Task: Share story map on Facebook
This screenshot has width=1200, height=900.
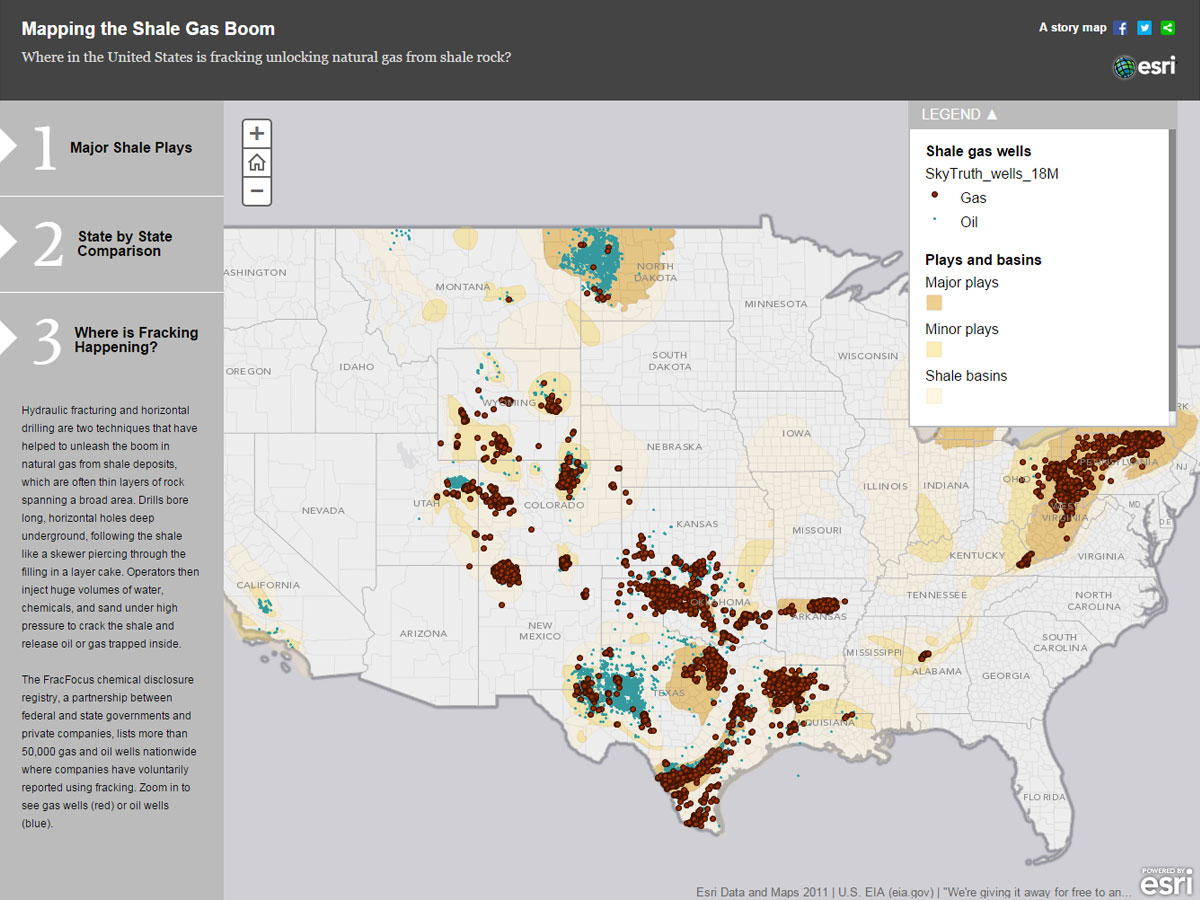Action: (1121, 28)
